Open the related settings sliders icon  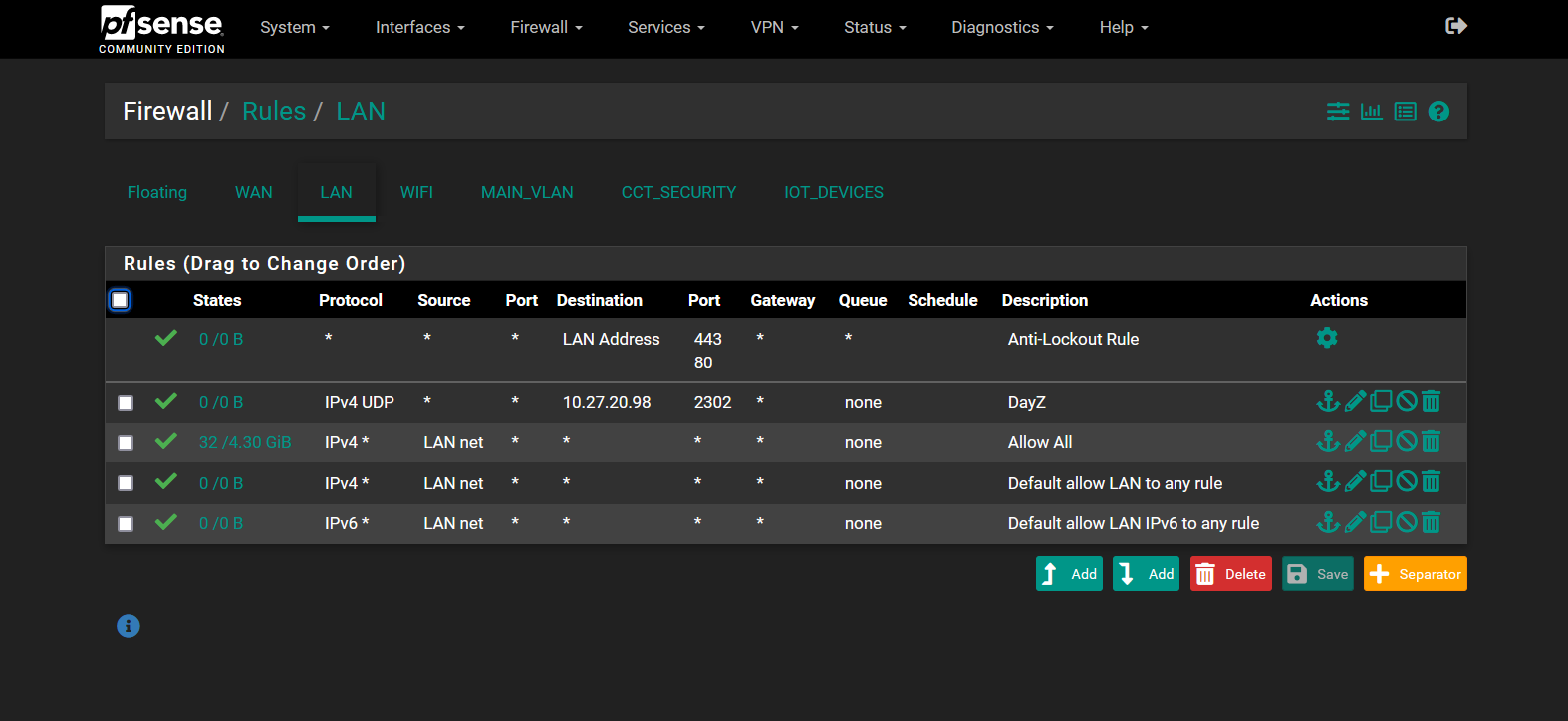point(1338,112)
